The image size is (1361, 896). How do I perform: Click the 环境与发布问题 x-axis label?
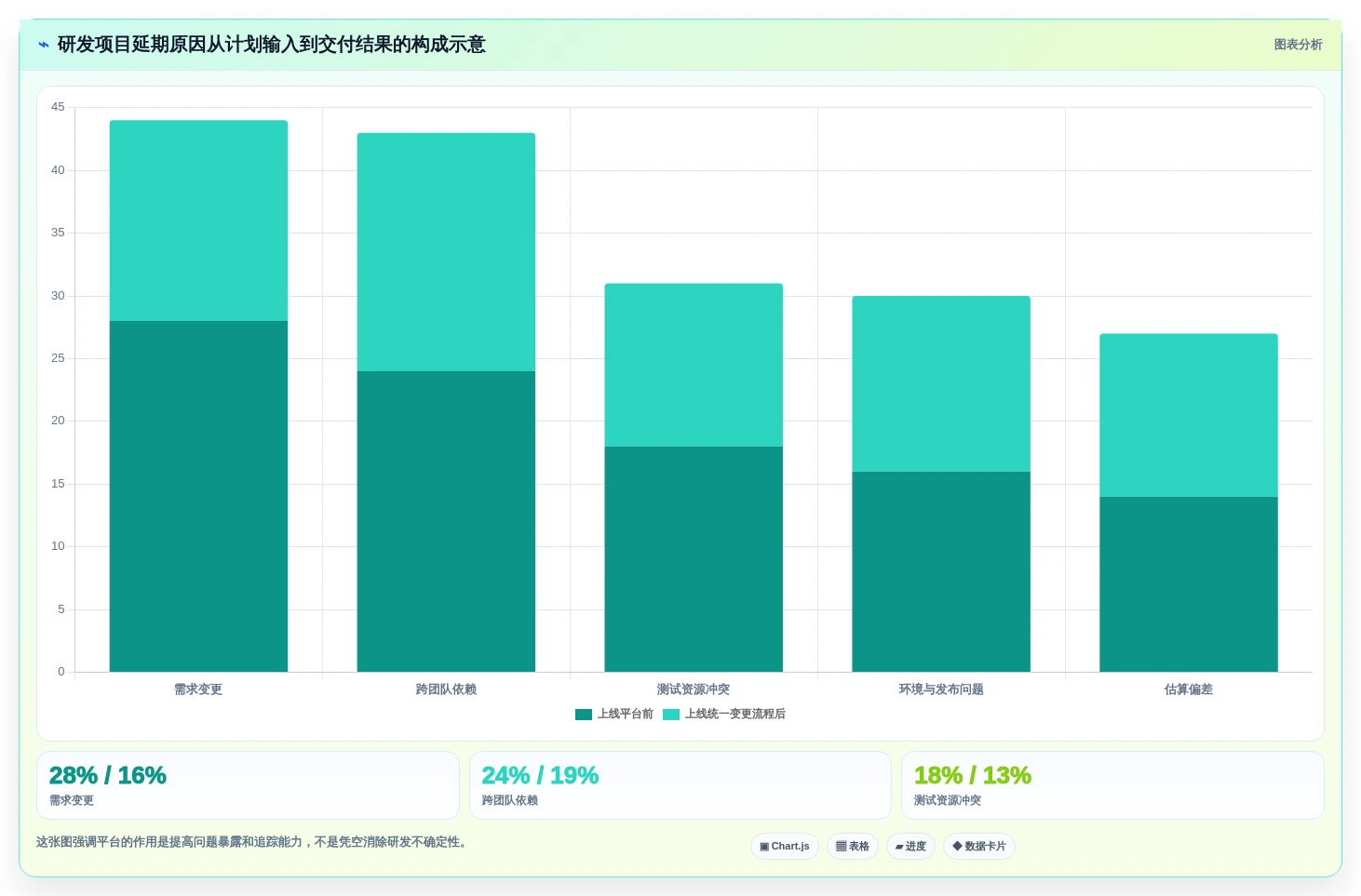pos(941,689)
